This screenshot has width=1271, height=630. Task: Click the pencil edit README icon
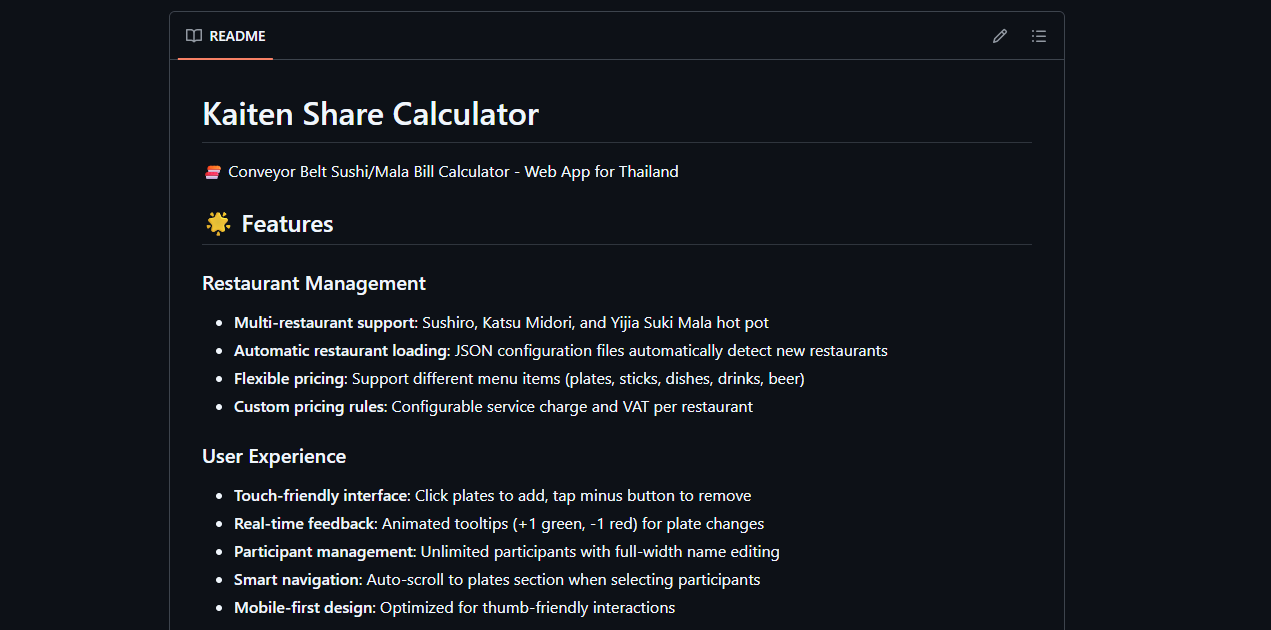tap(999, 36)
